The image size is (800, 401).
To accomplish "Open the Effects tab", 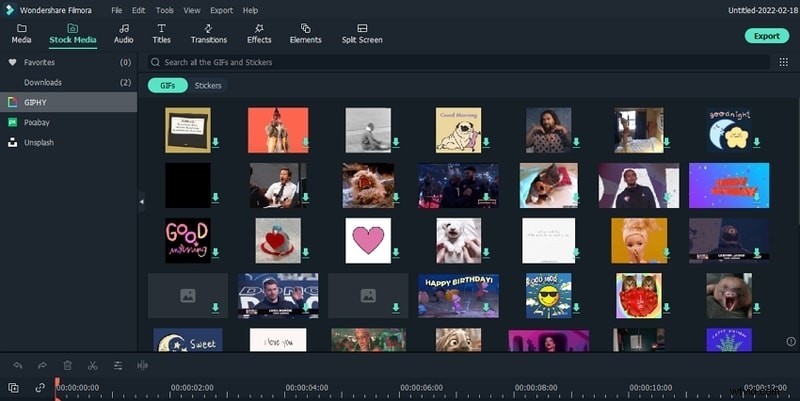I will [259, 34].
